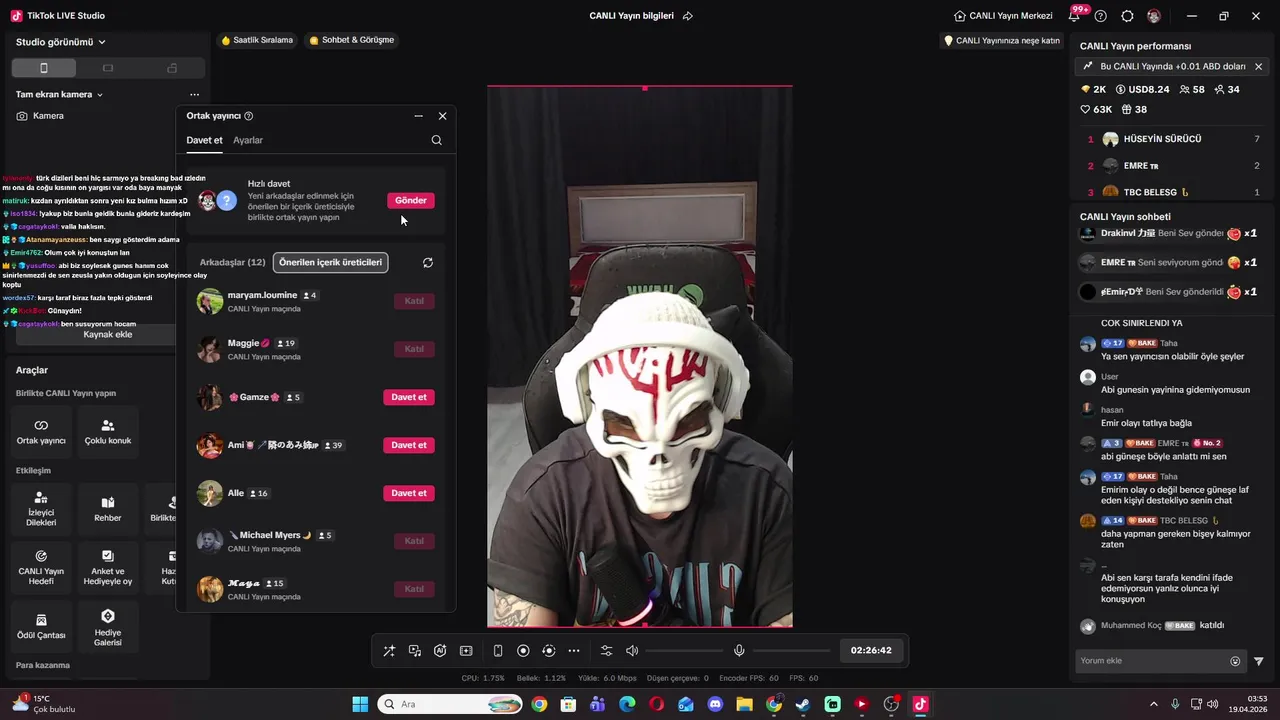Click the help icon next to Ortak yayıncı
Viewport: 1280px width, 720px height.
tap(249, 116)
